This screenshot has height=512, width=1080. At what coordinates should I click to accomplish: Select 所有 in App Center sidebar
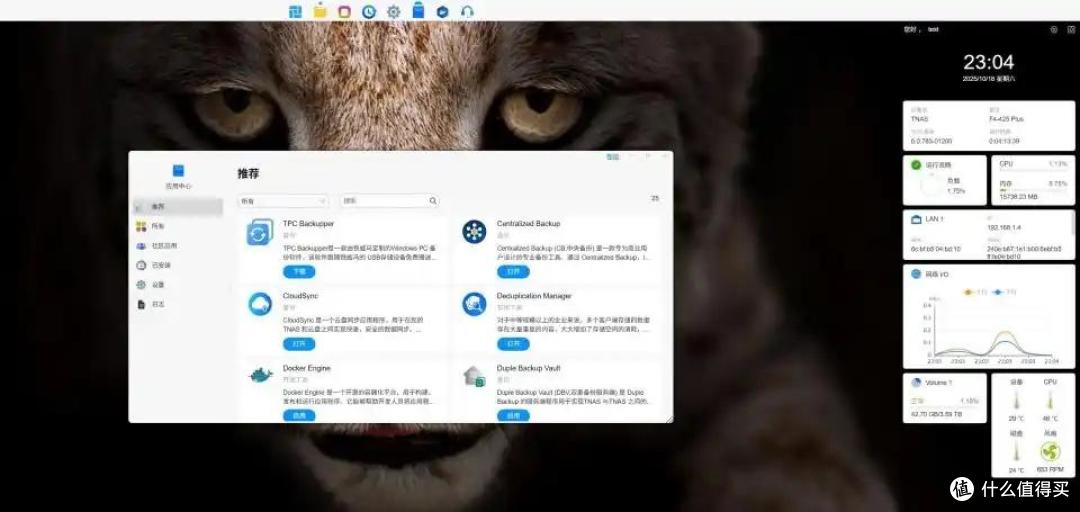[178, 226]
